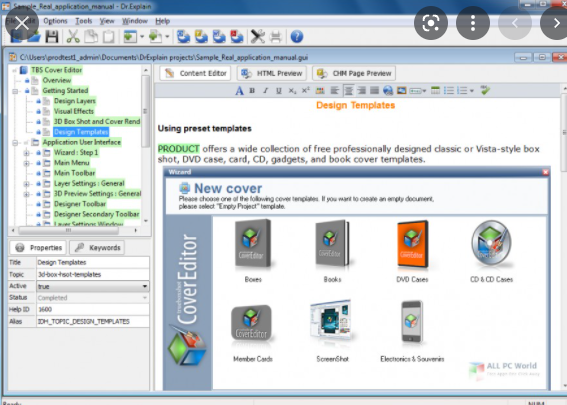This screenshot has height=405, width=567.
Task: Click the Title input field
Action: 93,262
